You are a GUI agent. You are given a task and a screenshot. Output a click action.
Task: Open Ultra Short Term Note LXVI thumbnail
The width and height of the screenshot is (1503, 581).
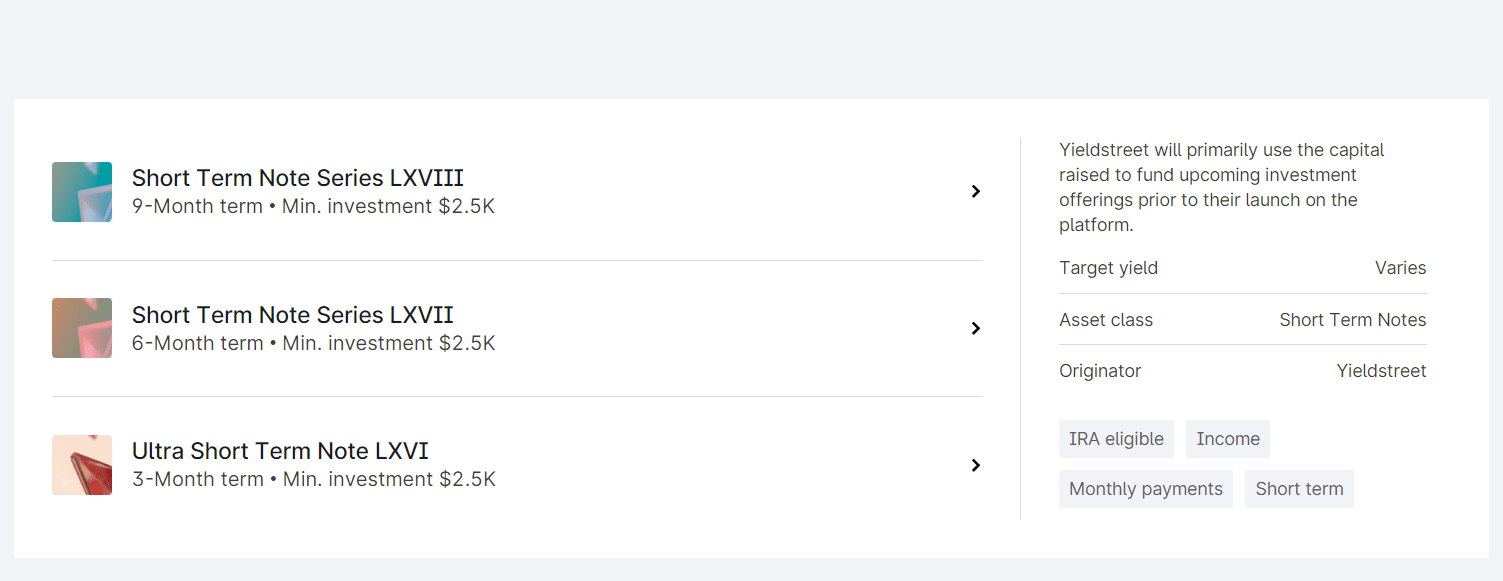point(82,465)
